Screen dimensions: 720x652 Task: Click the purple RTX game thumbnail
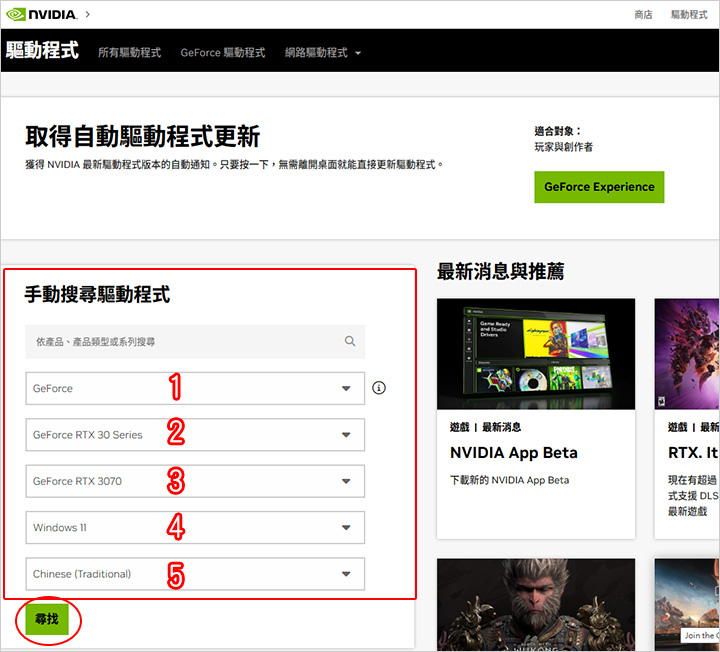[687, 354]
